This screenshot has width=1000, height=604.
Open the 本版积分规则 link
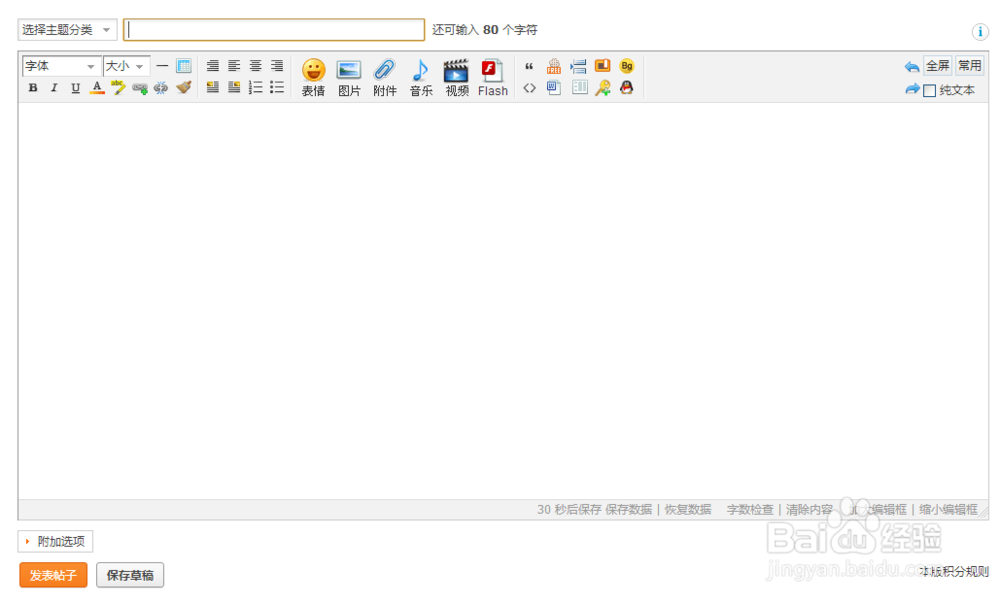(954, 571)
